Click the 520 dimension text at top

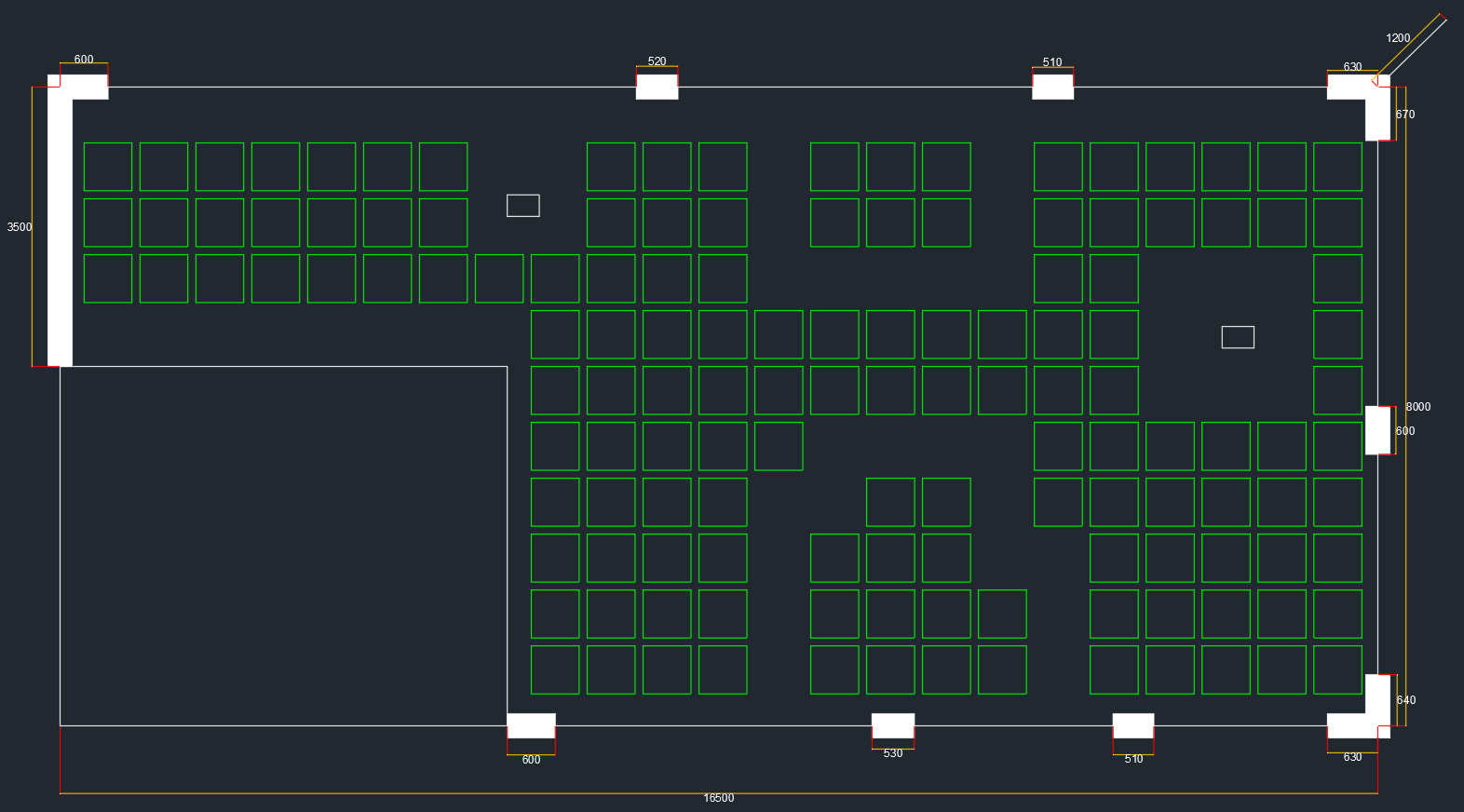pos(657,61)
